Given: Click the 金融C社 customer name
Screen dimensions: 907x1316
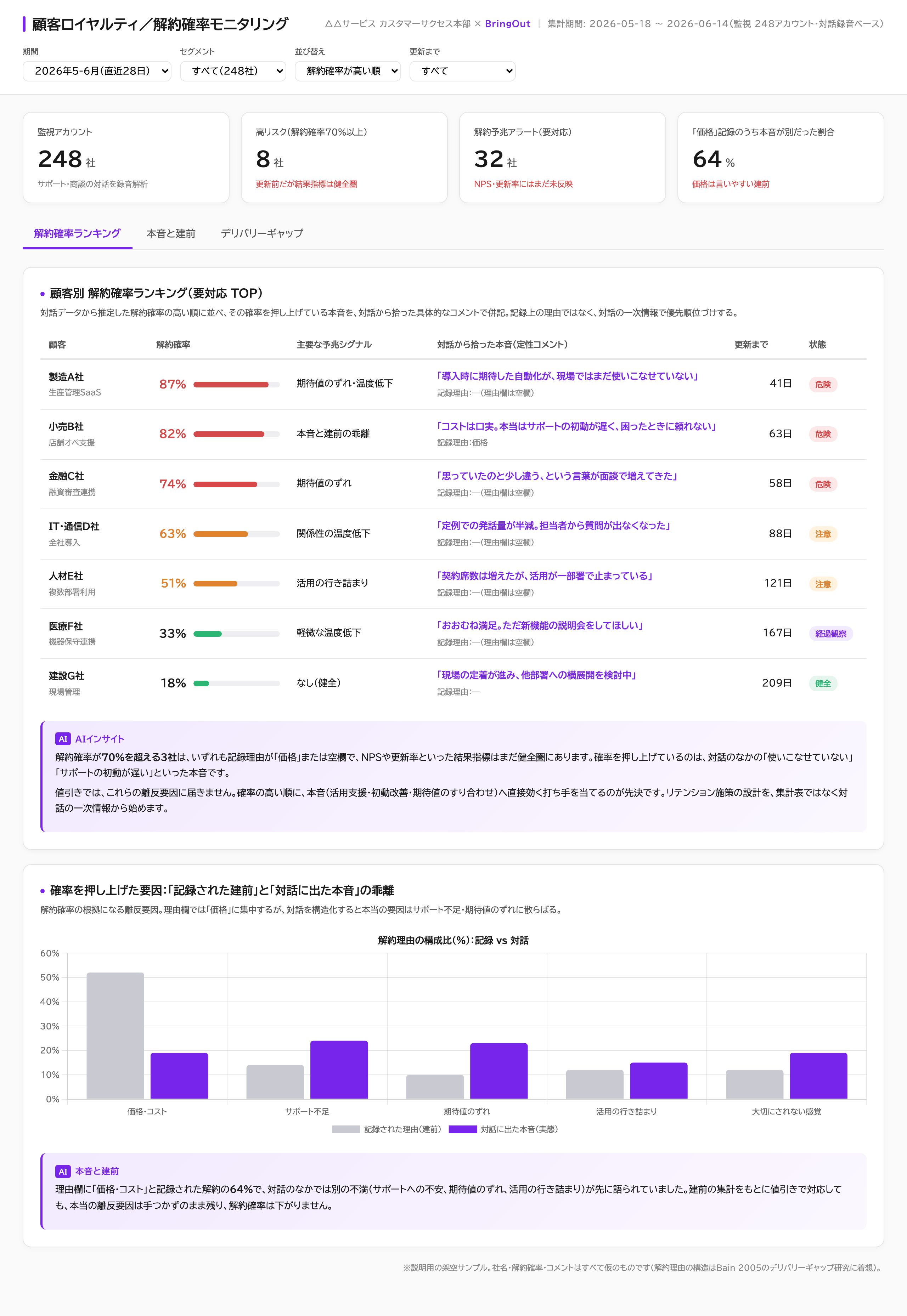Looking at the screenshot, I should pyautogui.click(x=66, y=476).
